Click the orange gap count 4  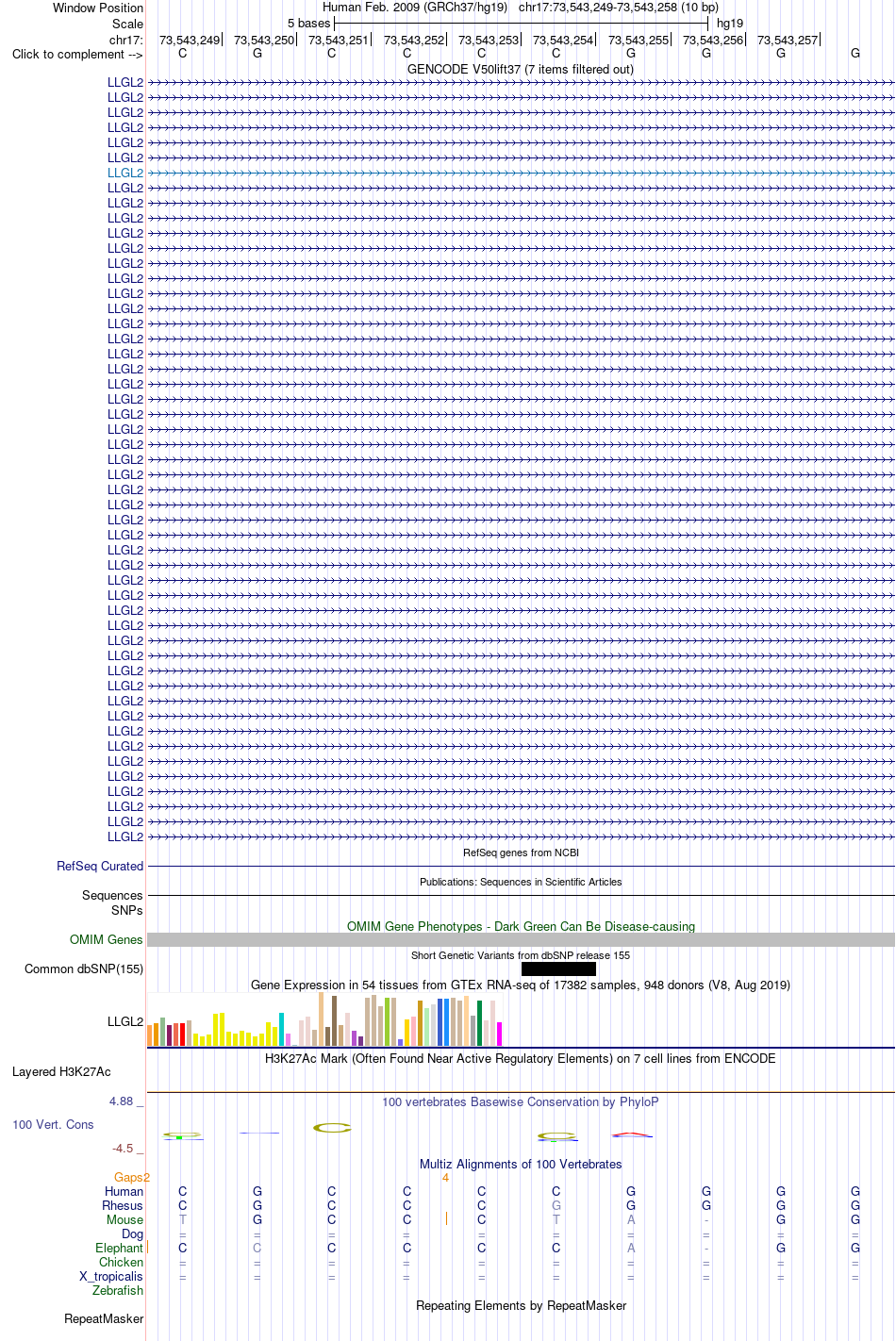pos(445,1177)
